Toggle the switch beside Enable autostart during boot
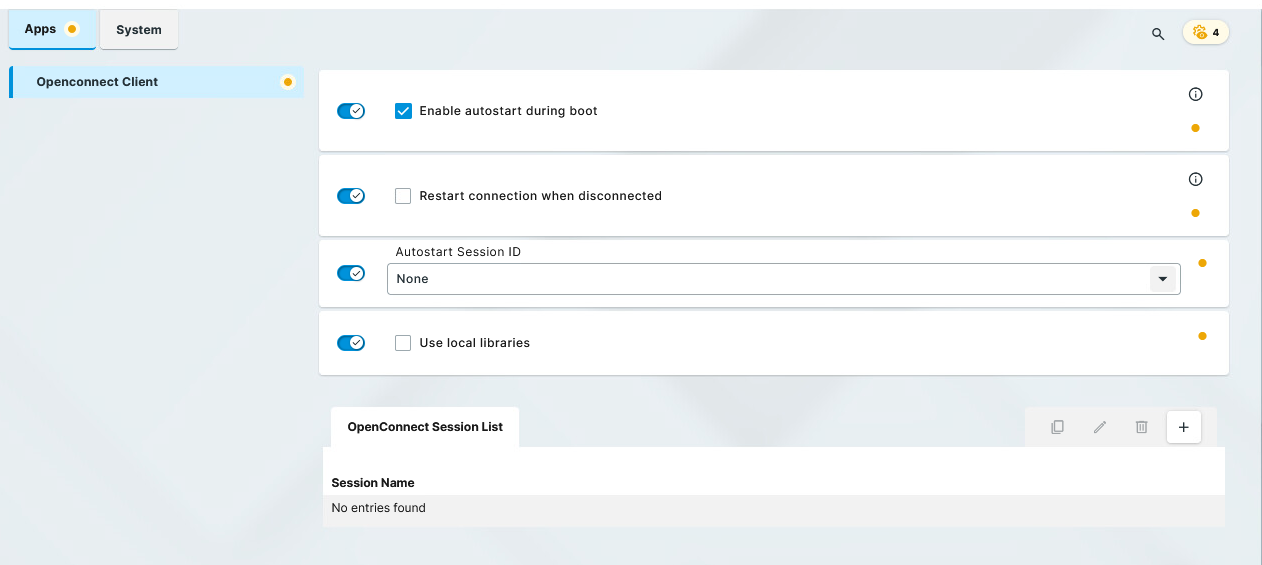 click(x=351, y=111)
